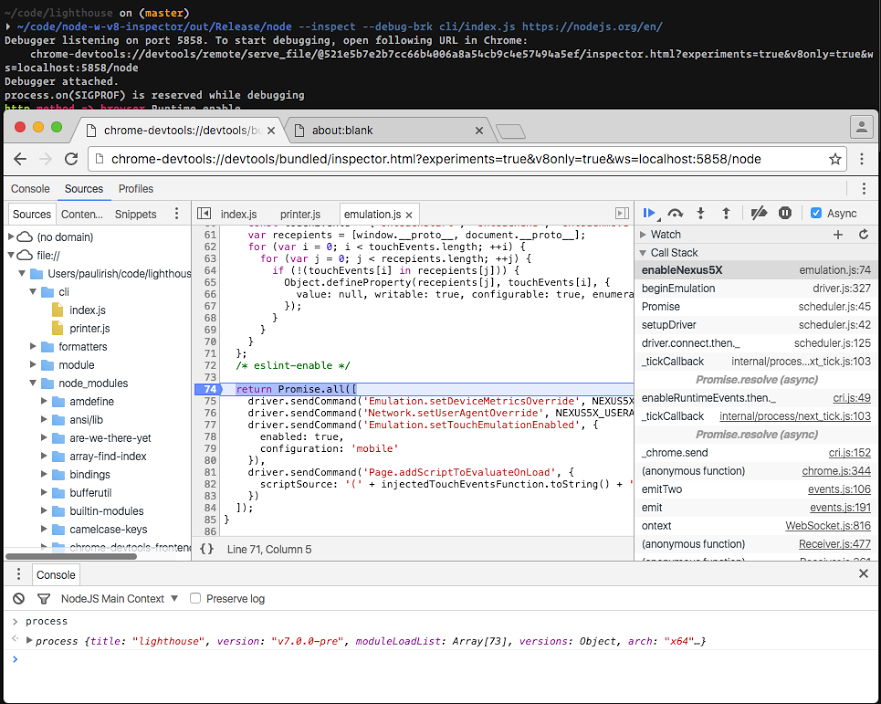Uncheck the Async checkbox
The width and height of the screenshot is (881, 704).
(x=816, y=213)
